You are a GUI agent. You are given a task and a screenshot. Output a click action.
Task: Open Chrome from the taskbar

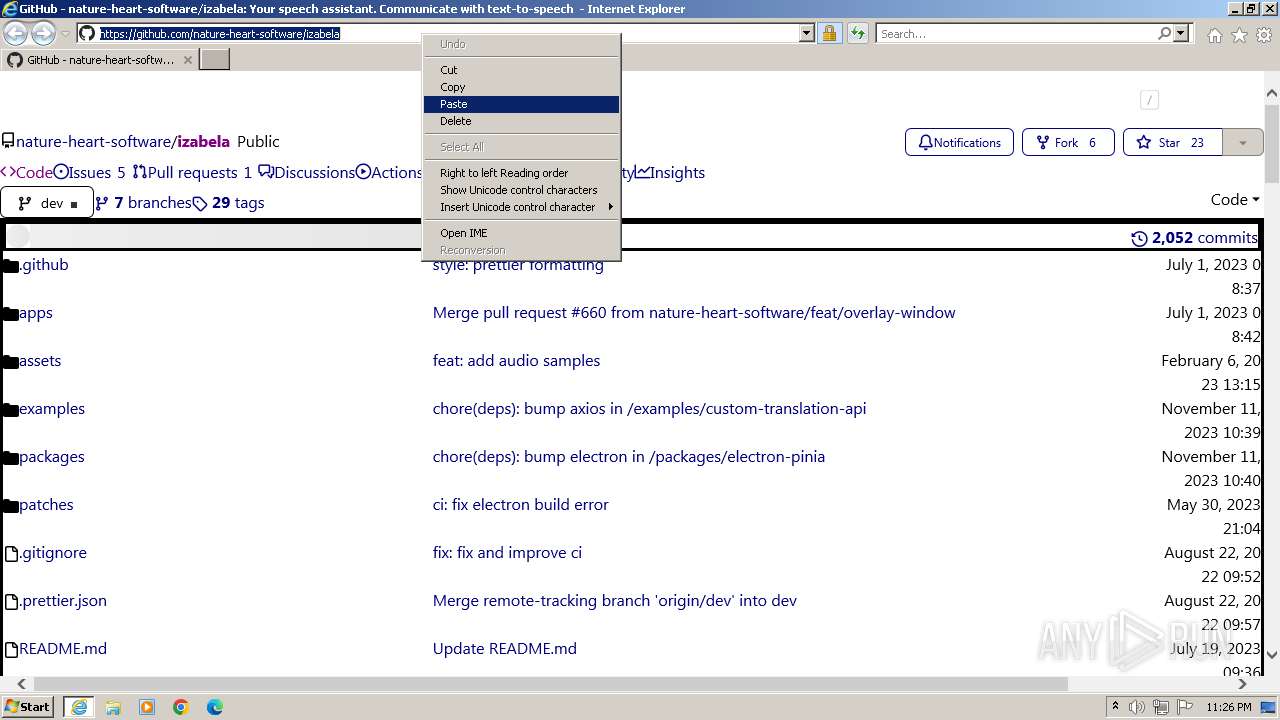[x=181, y=707]
